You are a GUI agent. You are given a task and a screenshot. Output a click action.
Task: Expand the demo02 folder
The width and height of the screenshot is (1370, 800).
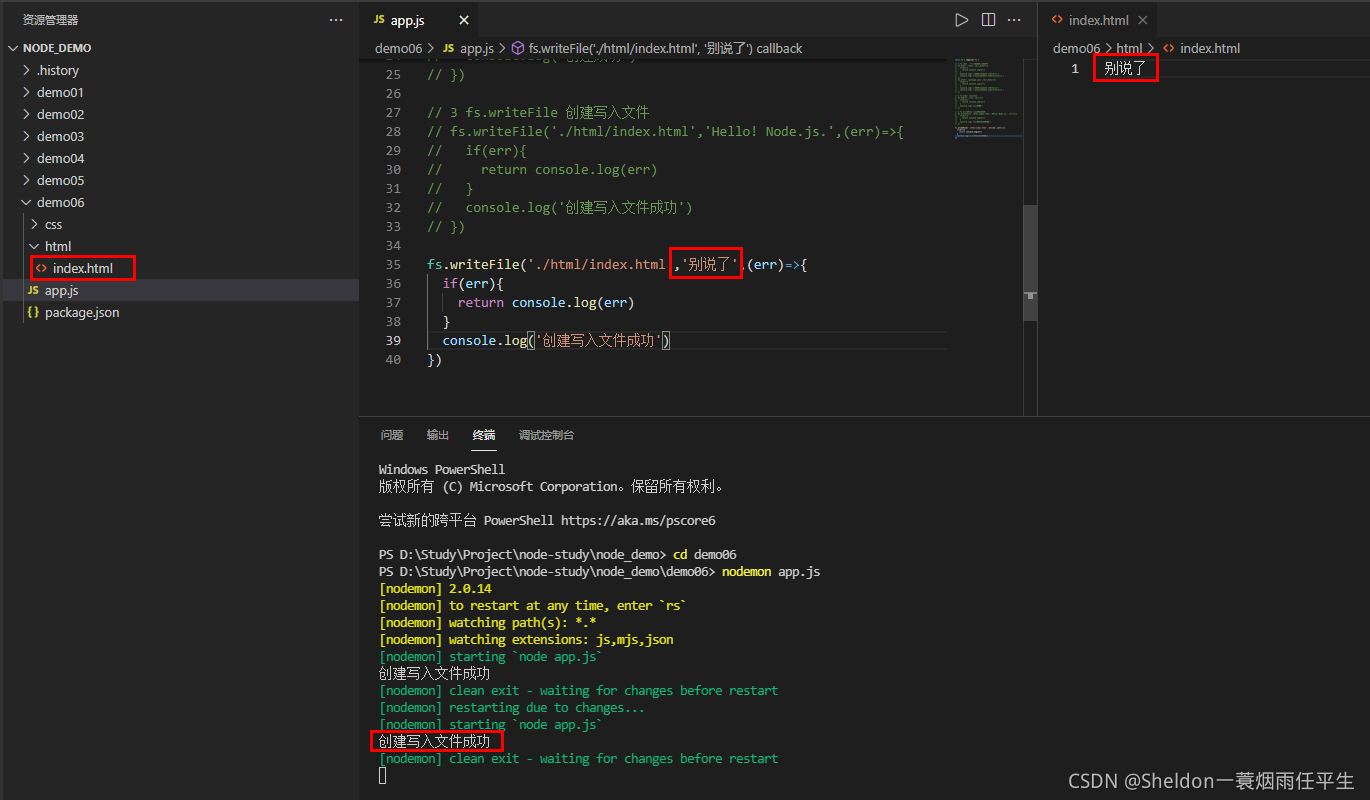click(60, 114)
